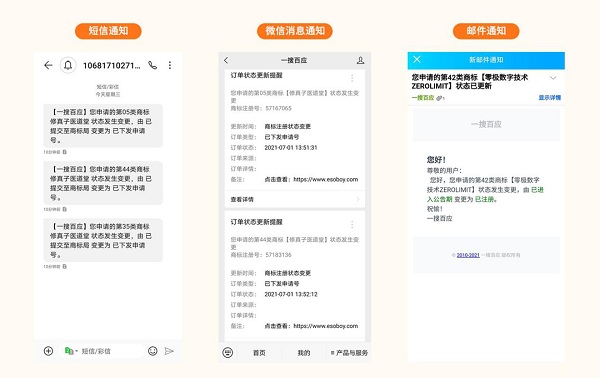Image resolution: width=600 pixels, height=378 pixels.
Task: Open the 首页 menu in WeChat
Action: point(259,353)
